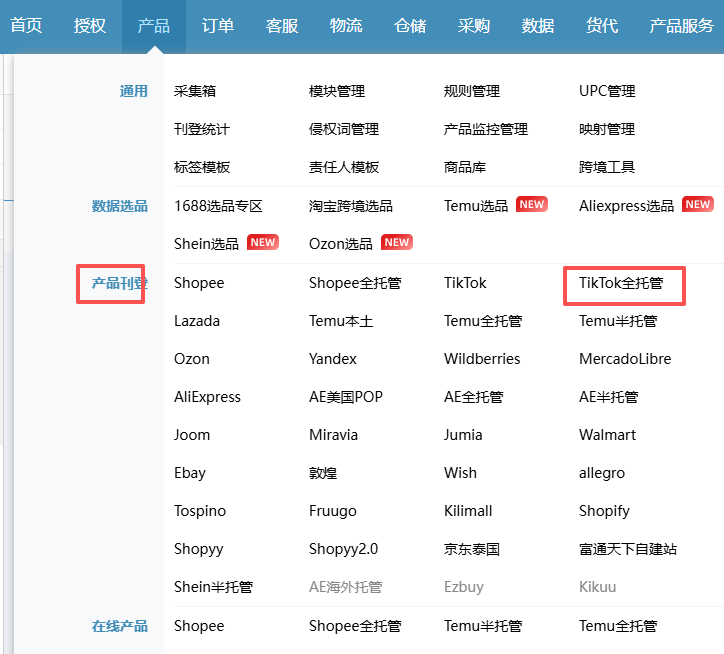Screen dimensions: 724x654
Task: Select Shein选品 in the menu
Action: click(206, 244)
